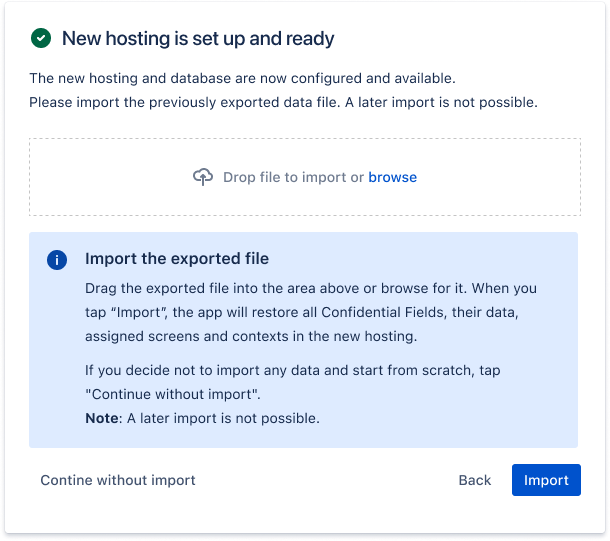
Task: Open file picker via browse link
Action: point(392,177)
